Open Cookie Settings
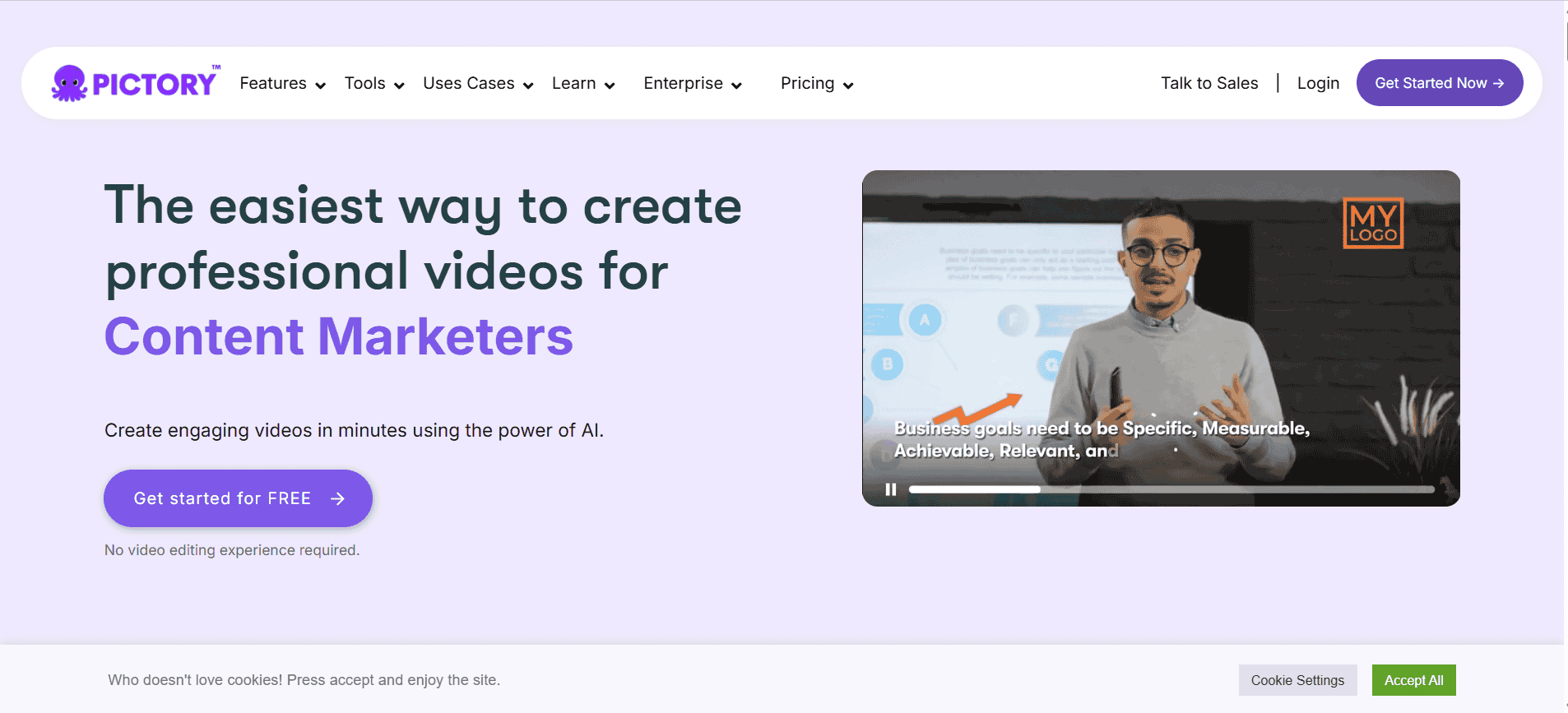Image resolution: width=1568 pixels, height=713 pixels. (1297, 680)
